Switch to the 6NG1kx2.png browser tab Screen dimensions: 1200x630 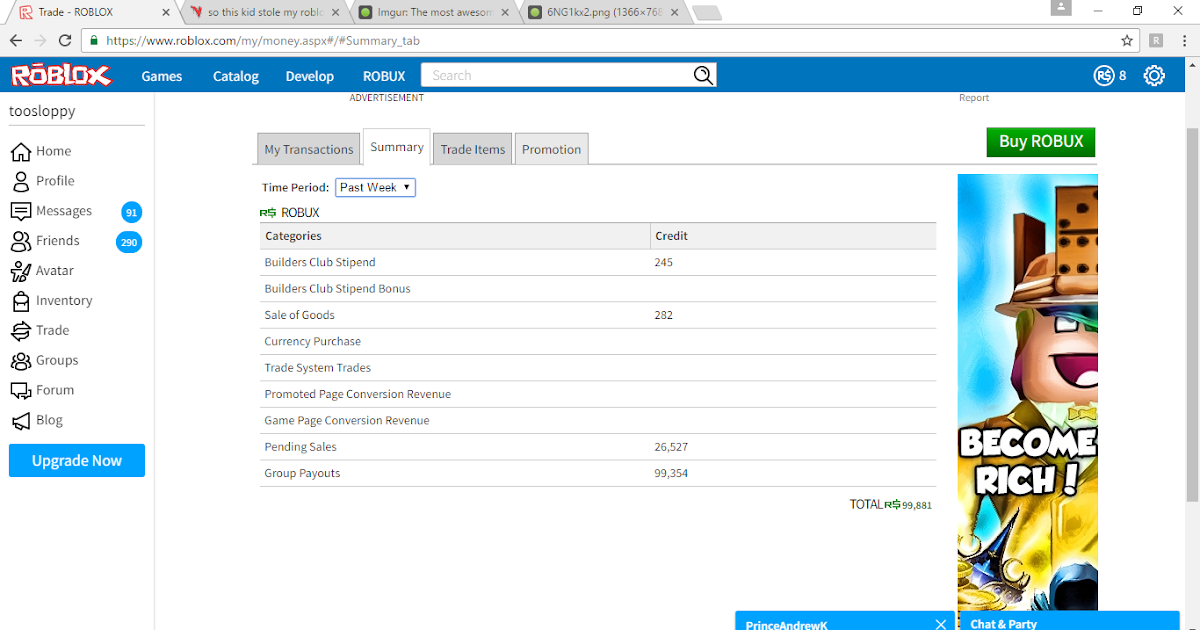pos(603,12)
